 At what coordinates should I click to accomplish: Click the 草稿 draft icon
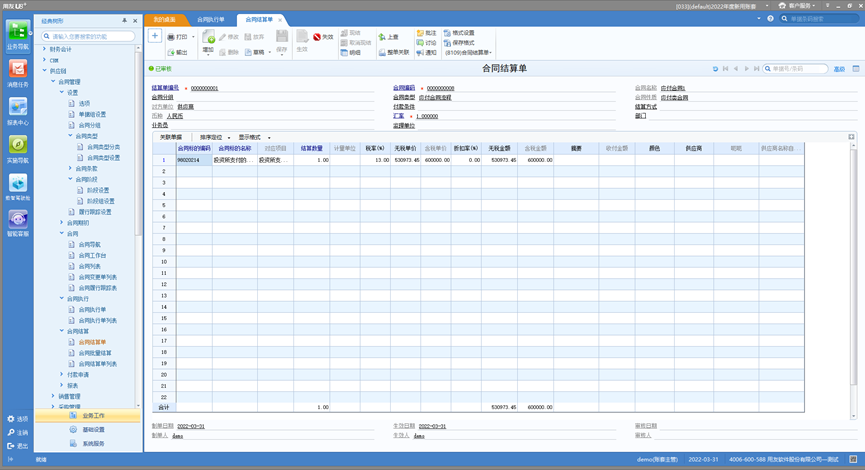(248, 52)
